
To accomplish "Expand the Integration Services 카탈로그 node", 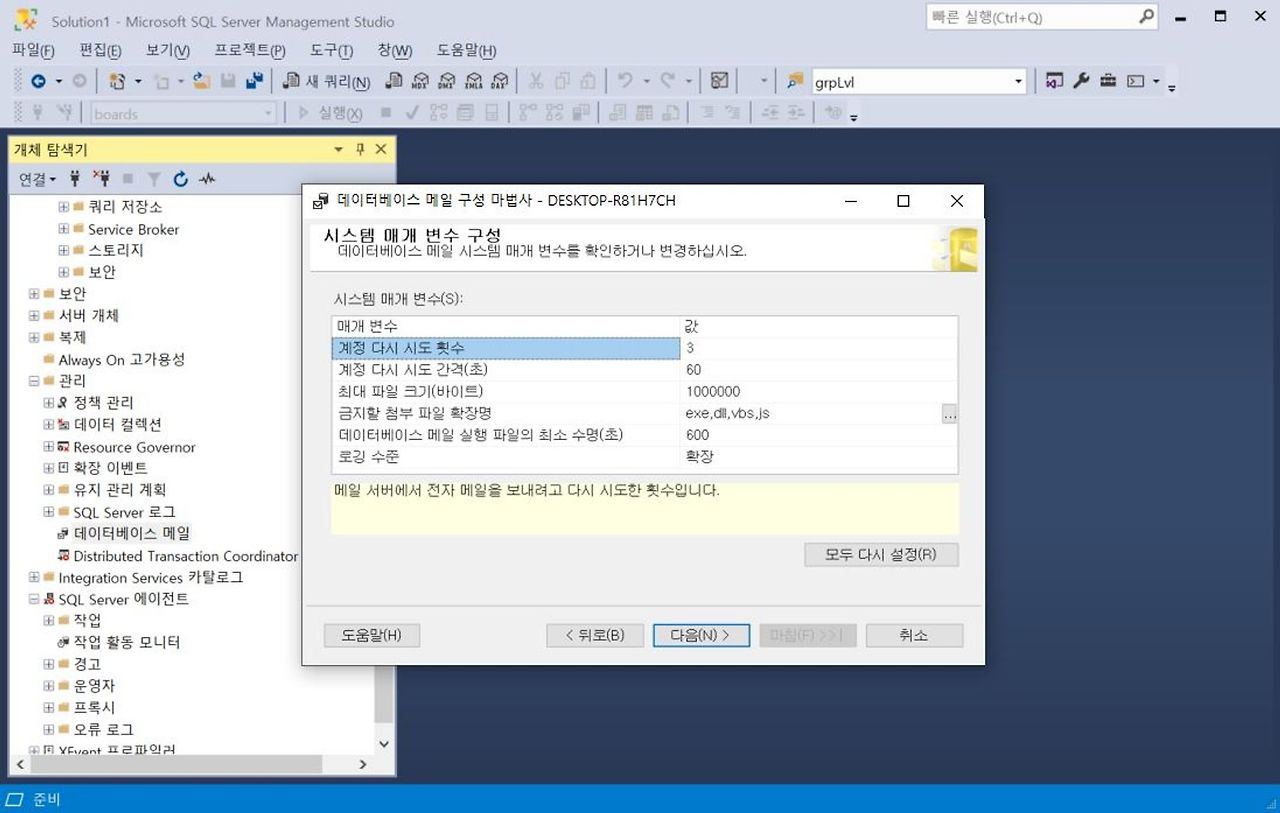I will (34, 578).
